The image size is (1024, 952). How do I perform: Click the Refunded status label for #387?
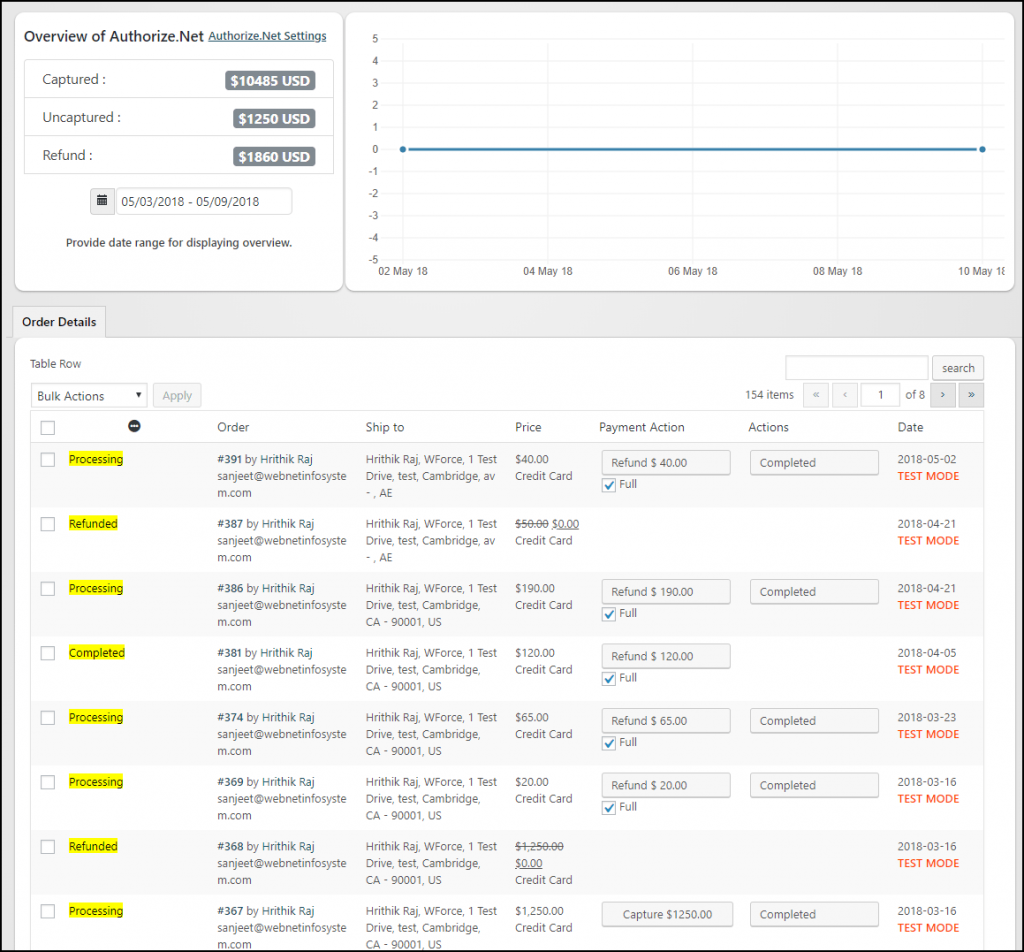93,524
